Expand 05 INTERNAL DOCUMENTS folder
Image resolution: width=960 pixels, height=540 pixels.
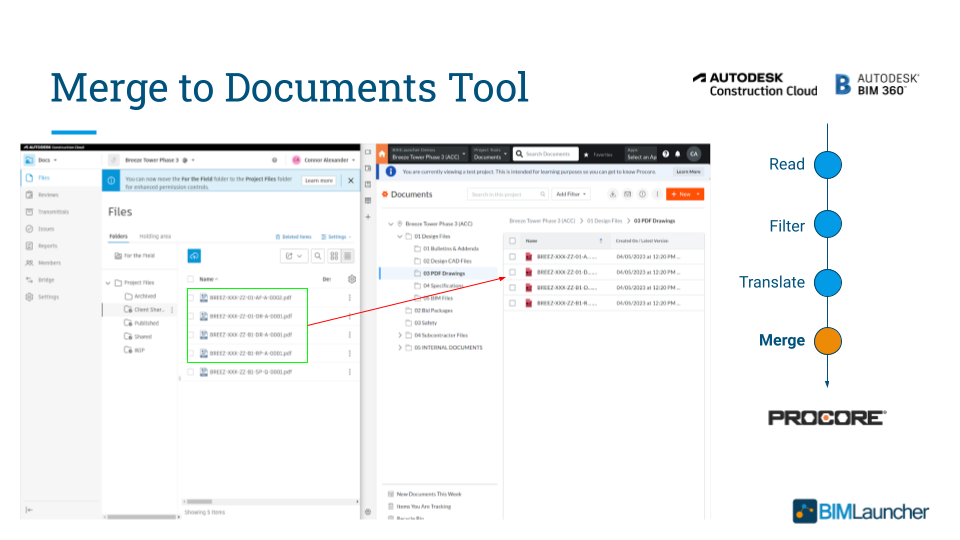pos(400,348)
